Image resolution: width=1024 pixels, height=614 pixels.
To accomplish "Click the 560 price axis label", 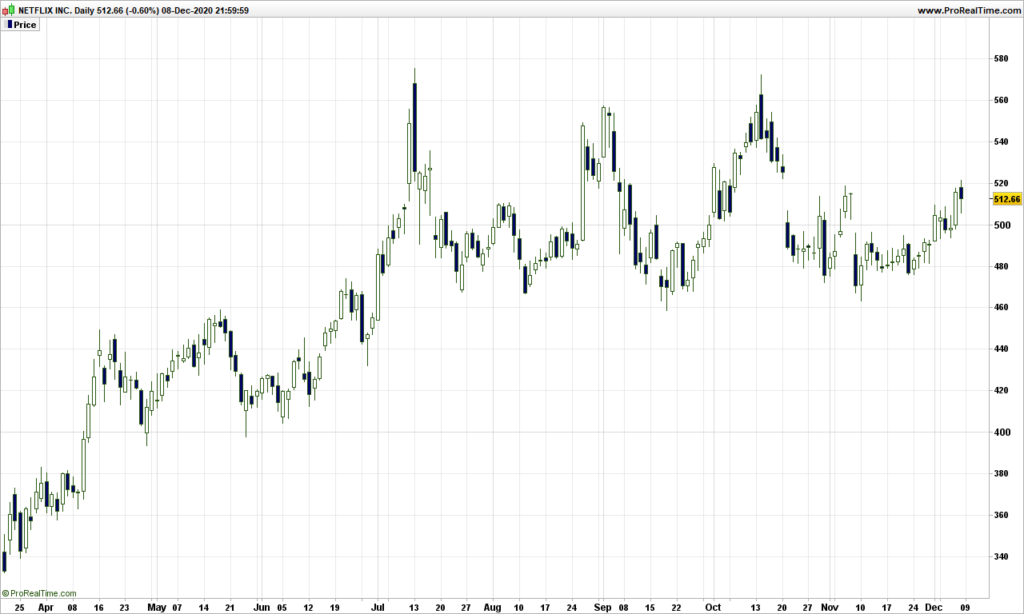I will point(1001,101).
